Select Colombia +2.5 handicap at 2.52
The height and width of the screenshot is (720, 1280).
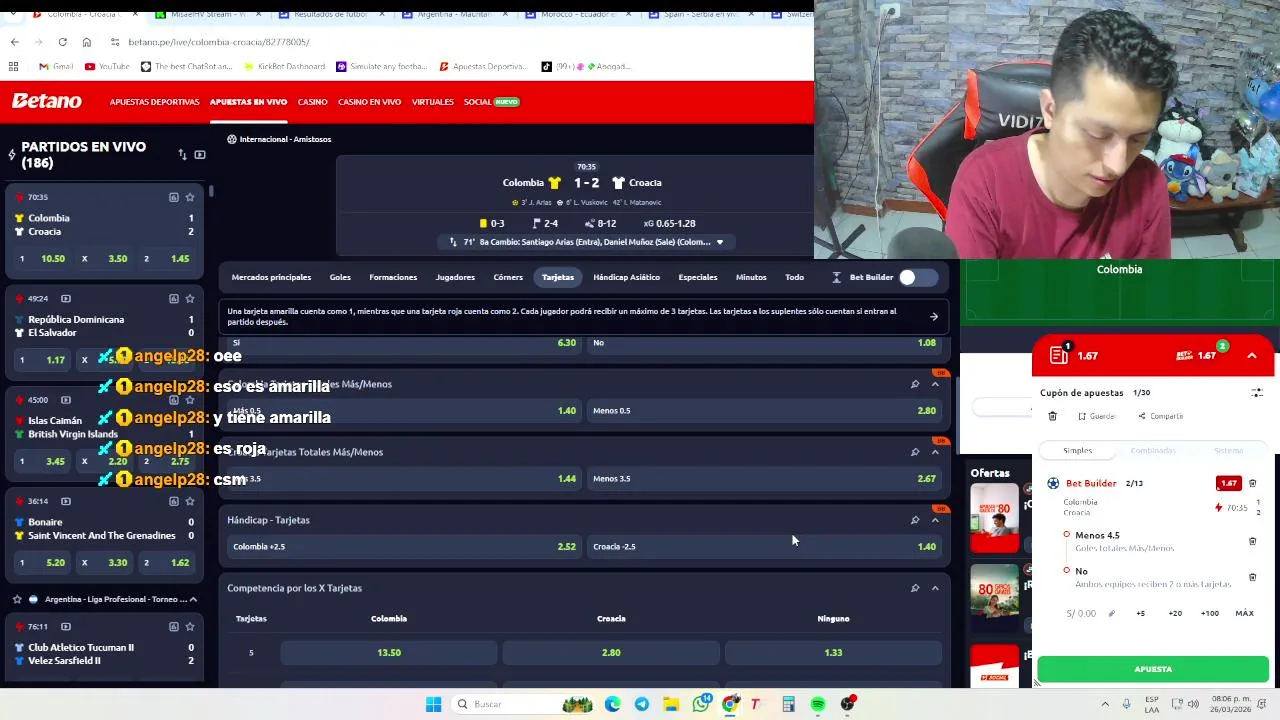pos(404,546)
